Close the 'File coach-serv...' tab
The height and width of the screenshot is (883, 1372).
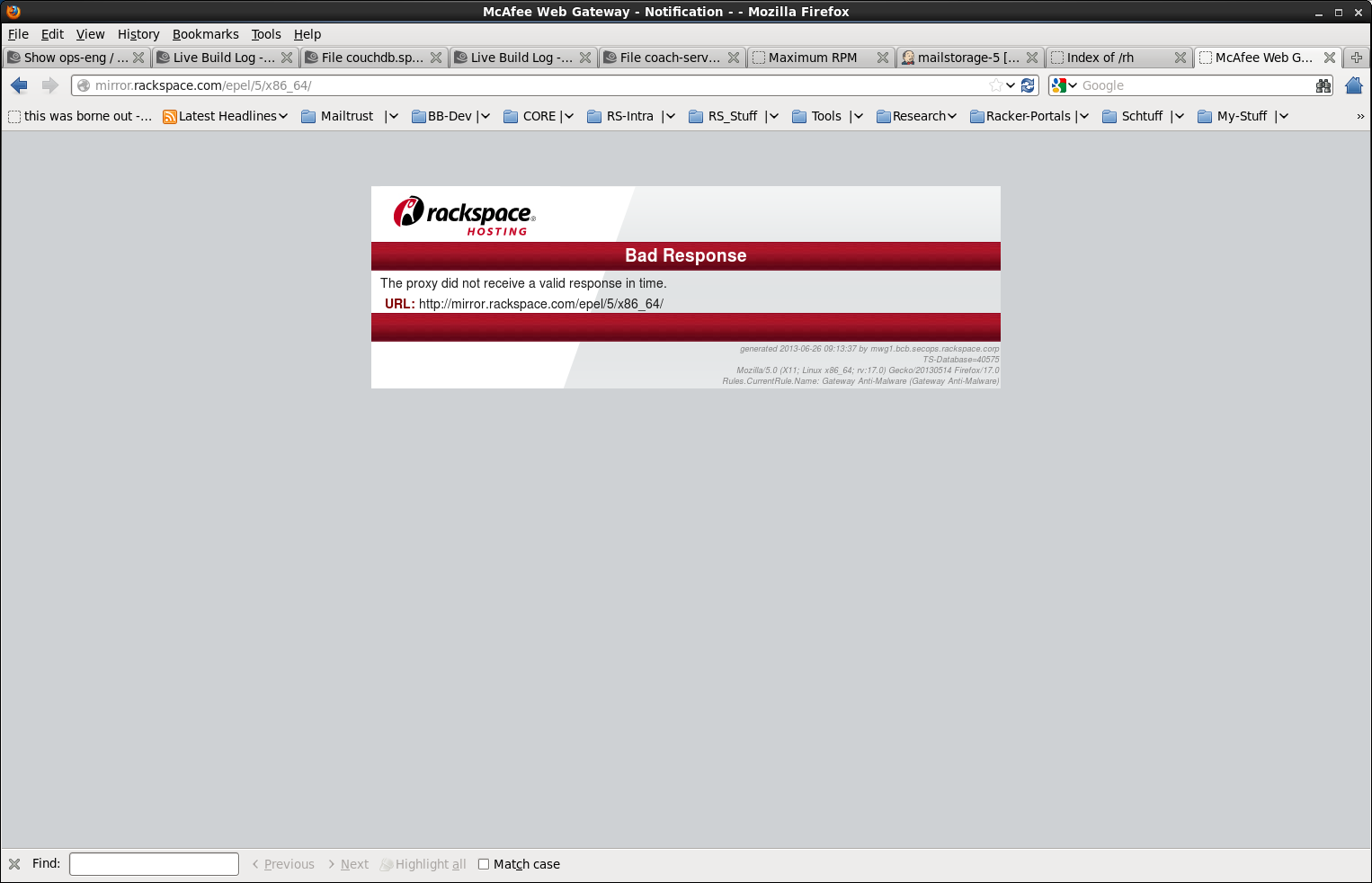pyautogui.click(x=734, y=58)
